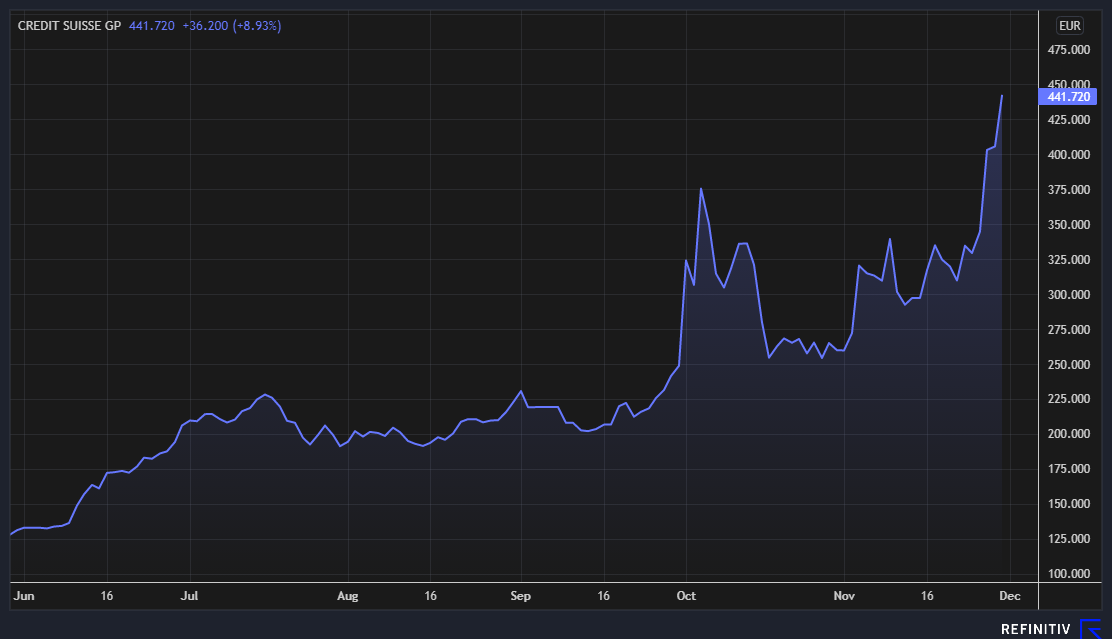Click the Oct date label

coord(686,596)
